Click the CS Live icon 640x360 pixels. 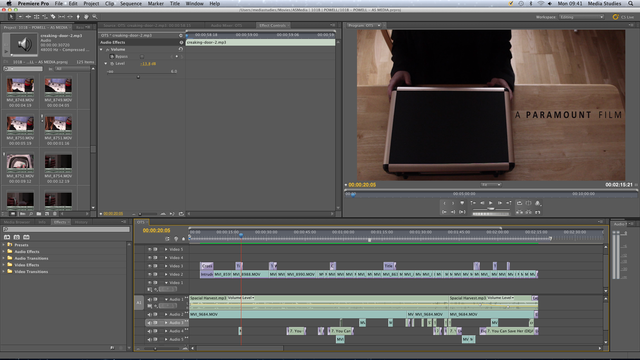616,17
